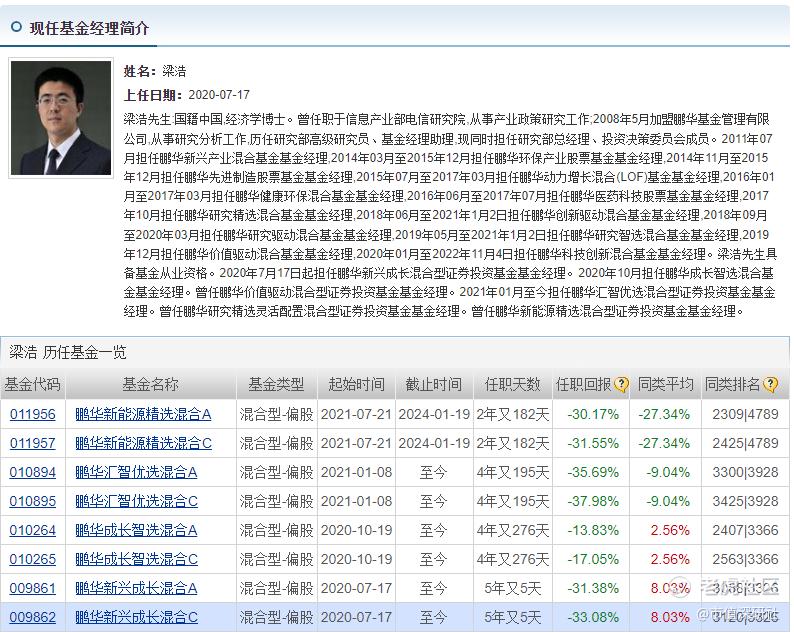Open fund code 009862 link
Viewport: 794px width, 632px height.
pos(32,617)
